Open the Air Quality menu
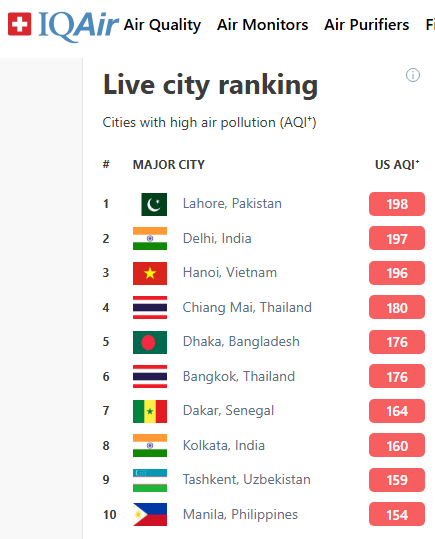435x539 pixels. pyautogui.click(x=162, y=25)
